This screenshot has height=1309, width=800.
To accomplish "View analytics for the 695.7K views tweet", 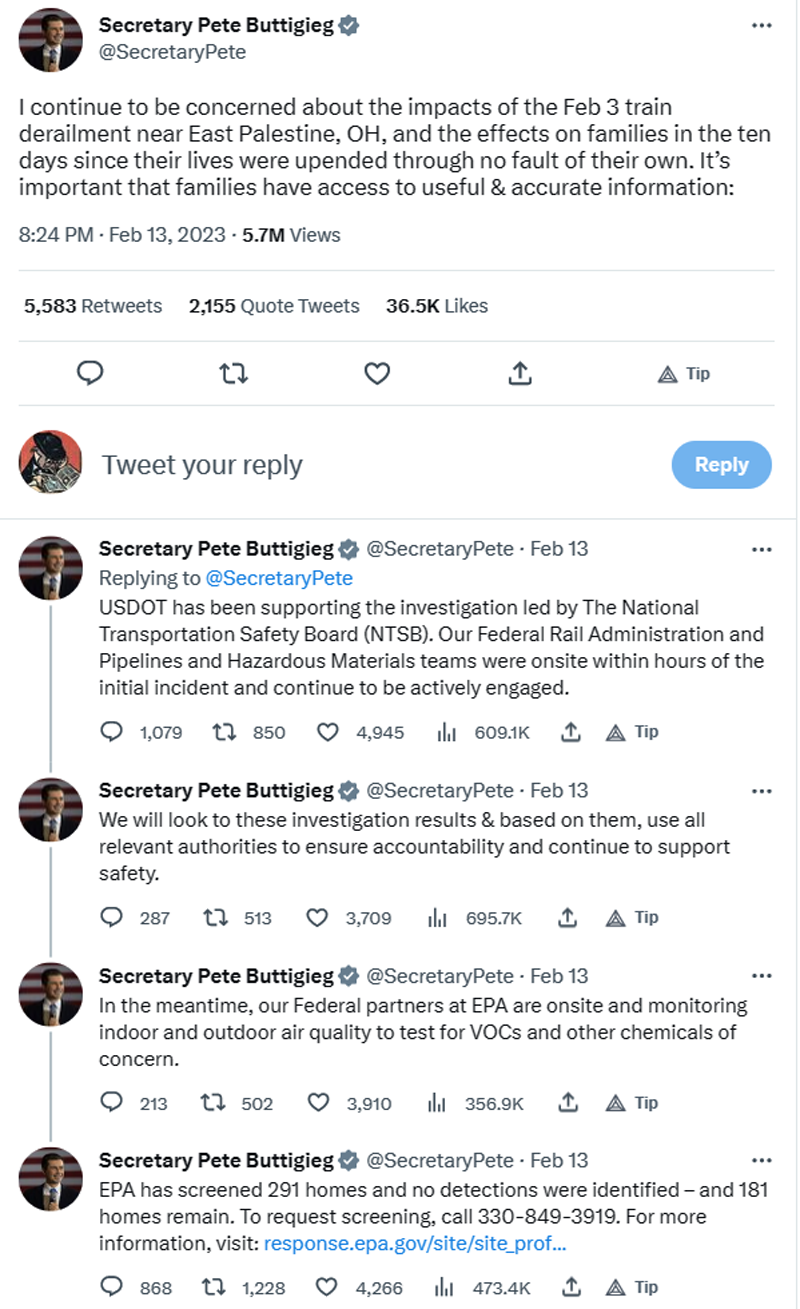I will [x=438, y=918].
